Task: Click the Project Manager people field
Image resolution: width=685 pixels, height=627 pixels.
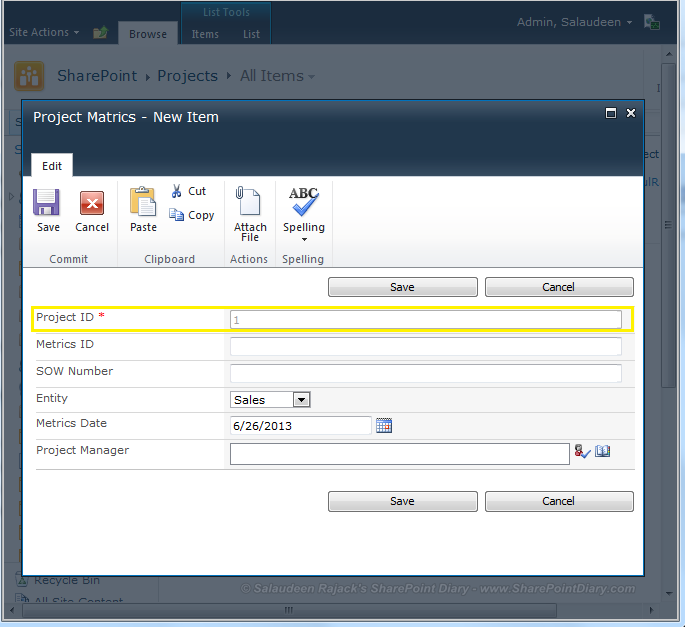Action: click(x=400, y=454)
